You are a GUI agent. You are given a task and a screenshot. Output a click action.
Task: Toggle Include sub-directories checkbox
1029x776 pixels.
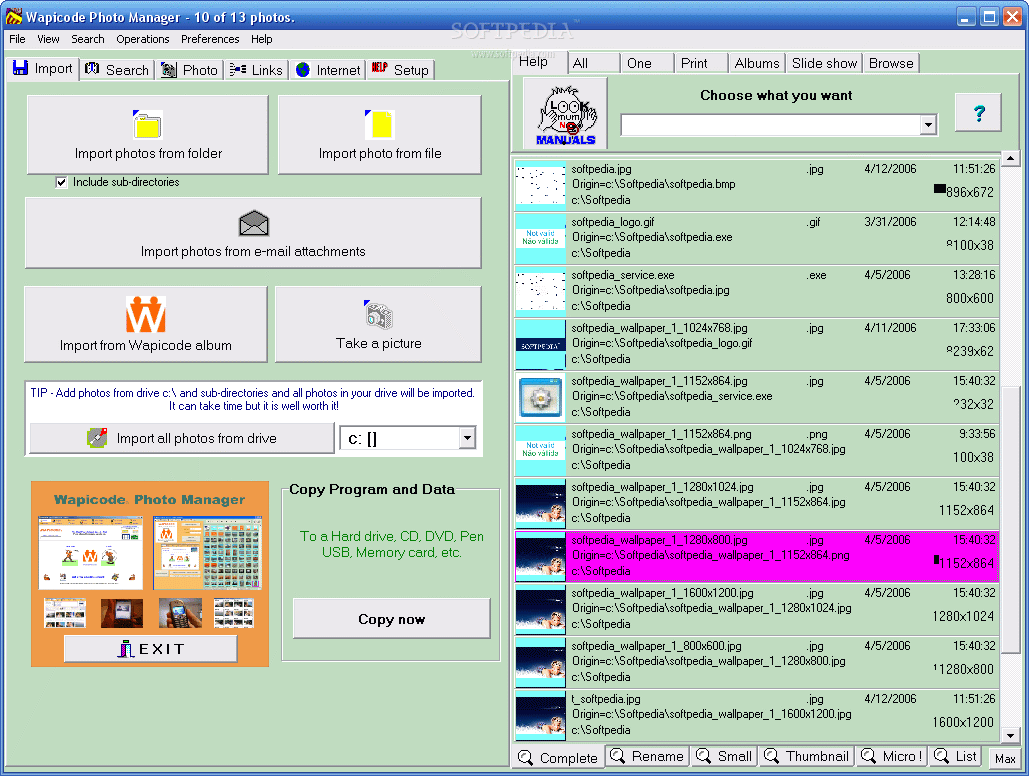coord(61,183)
